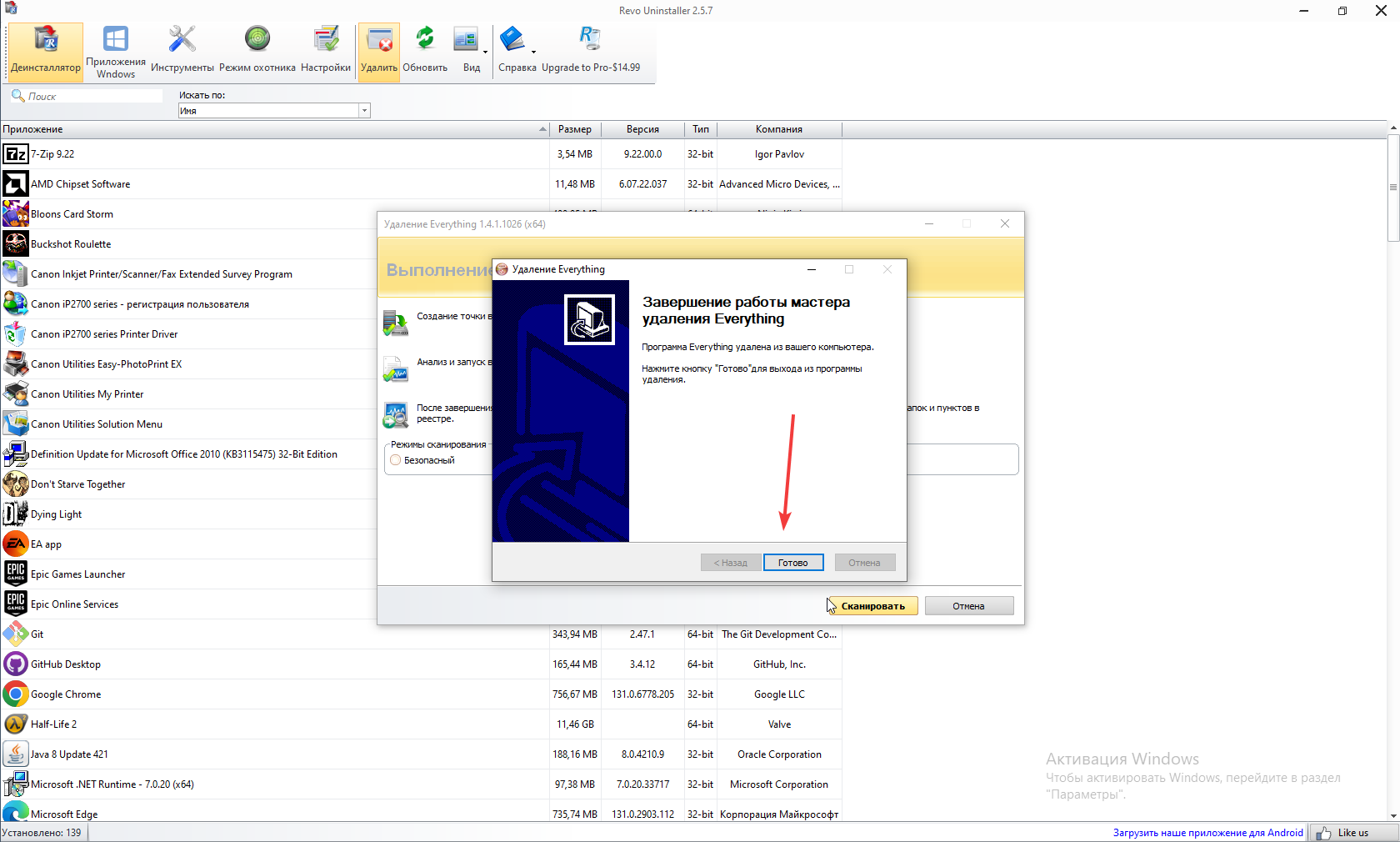Image resolution: width=1400 pixels, height=842 pixels.
Task: Sort by Версия column header
Action: coord(642,129)
